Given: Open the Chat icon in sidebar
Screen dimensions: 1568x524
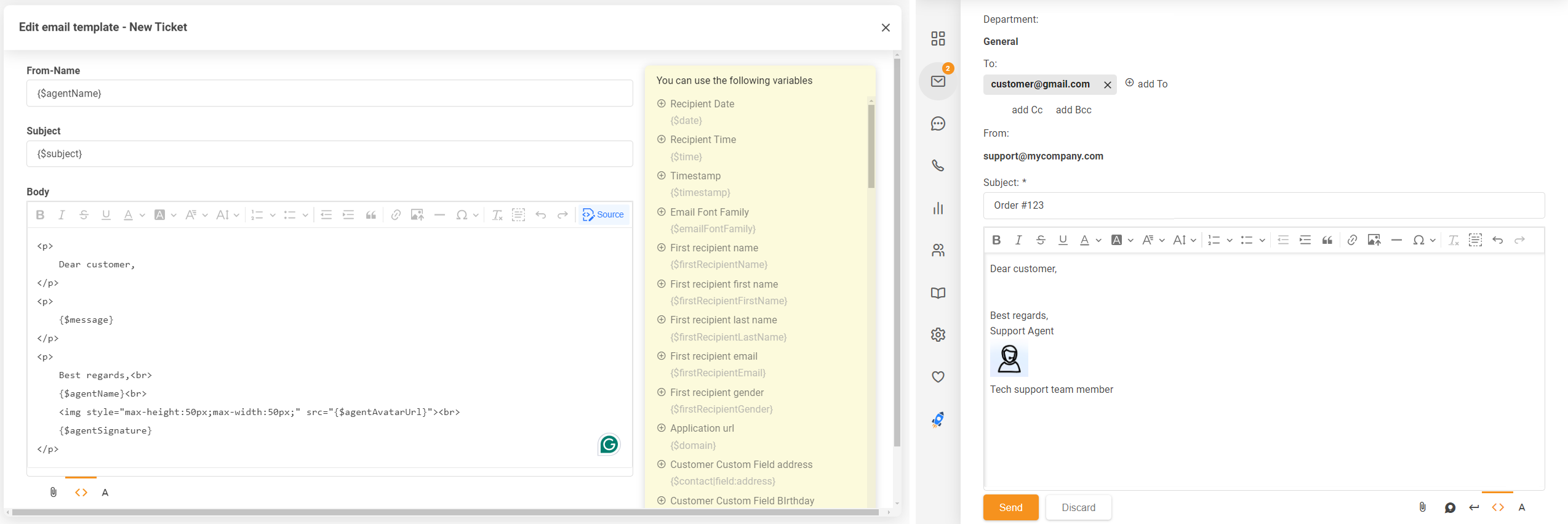Looking at the screenshot, I should (x=938, y=124).
